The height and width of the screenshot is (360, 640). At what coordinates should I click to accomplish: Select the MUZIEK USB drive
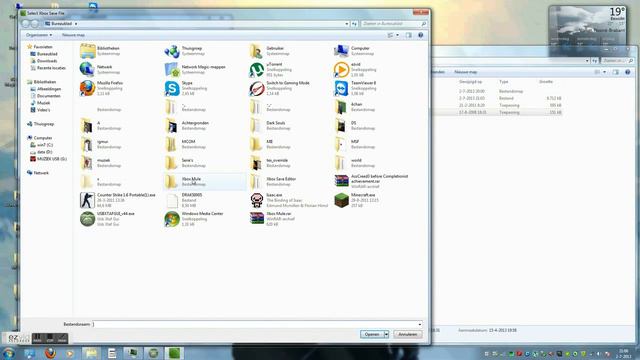click(x=49, y=159)
